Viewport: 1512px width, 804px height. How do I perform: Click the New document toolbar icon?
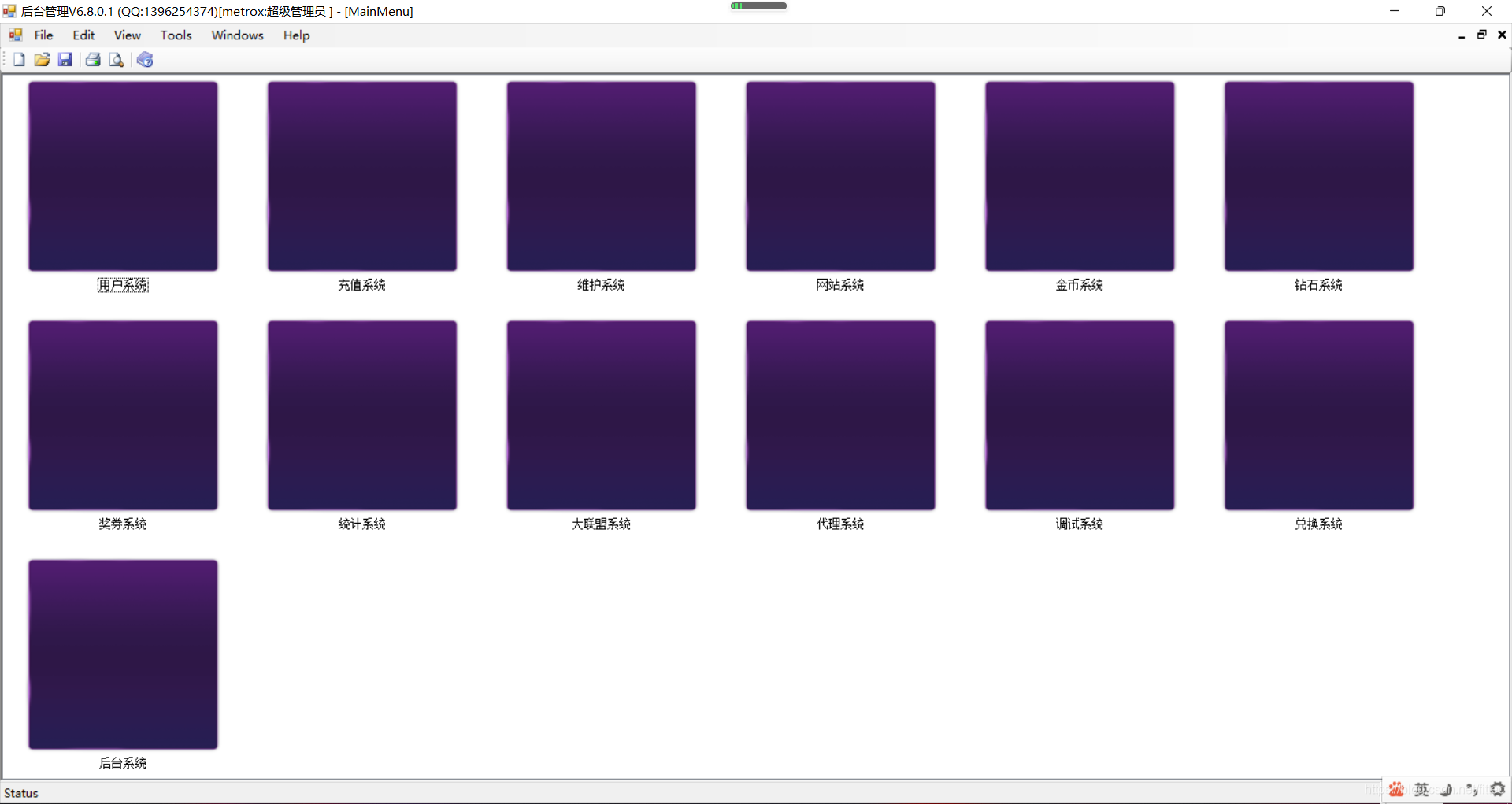point(19,60)
